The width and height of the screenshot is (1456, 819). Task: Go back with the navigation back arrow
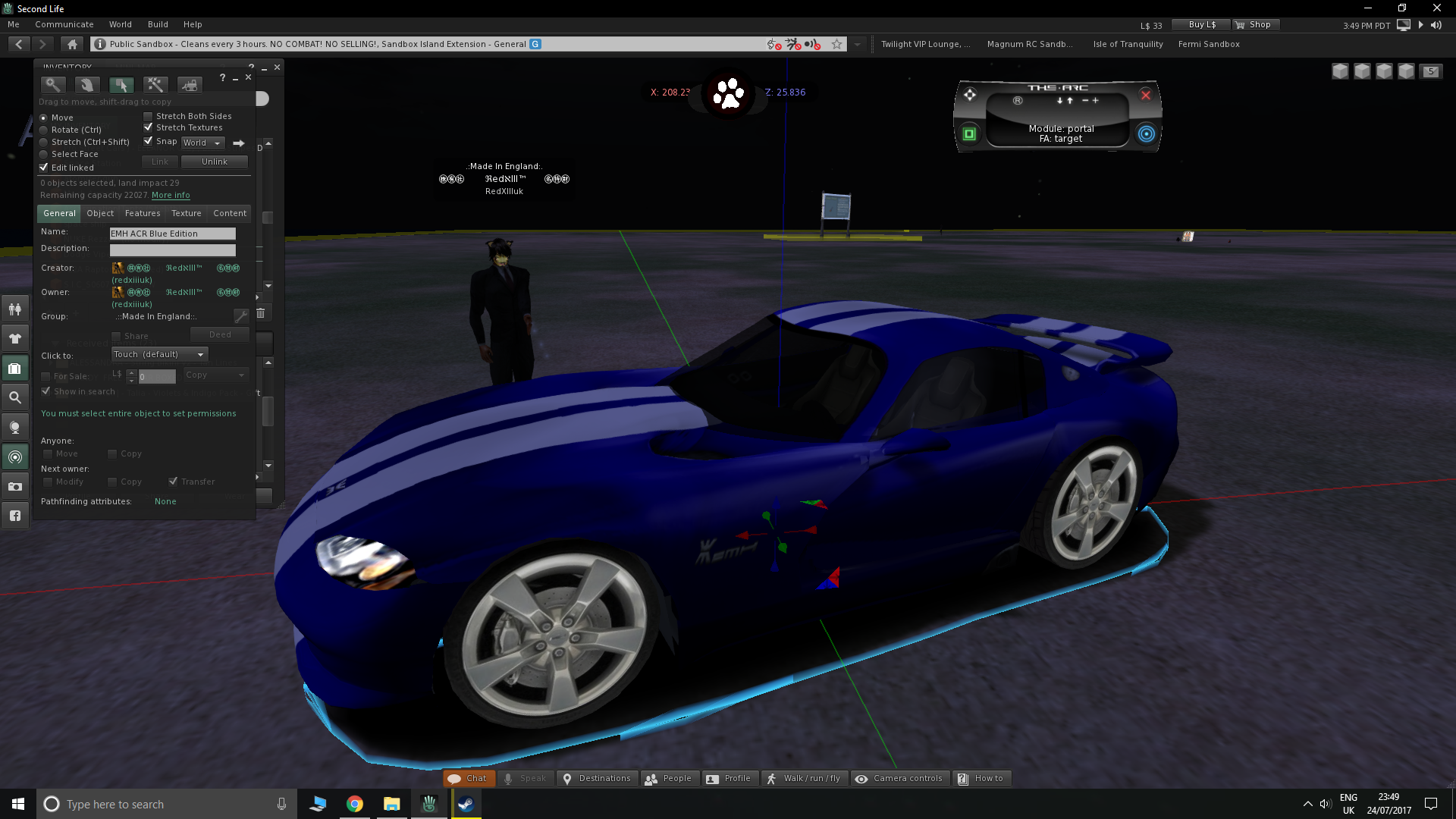pos(19,44)
